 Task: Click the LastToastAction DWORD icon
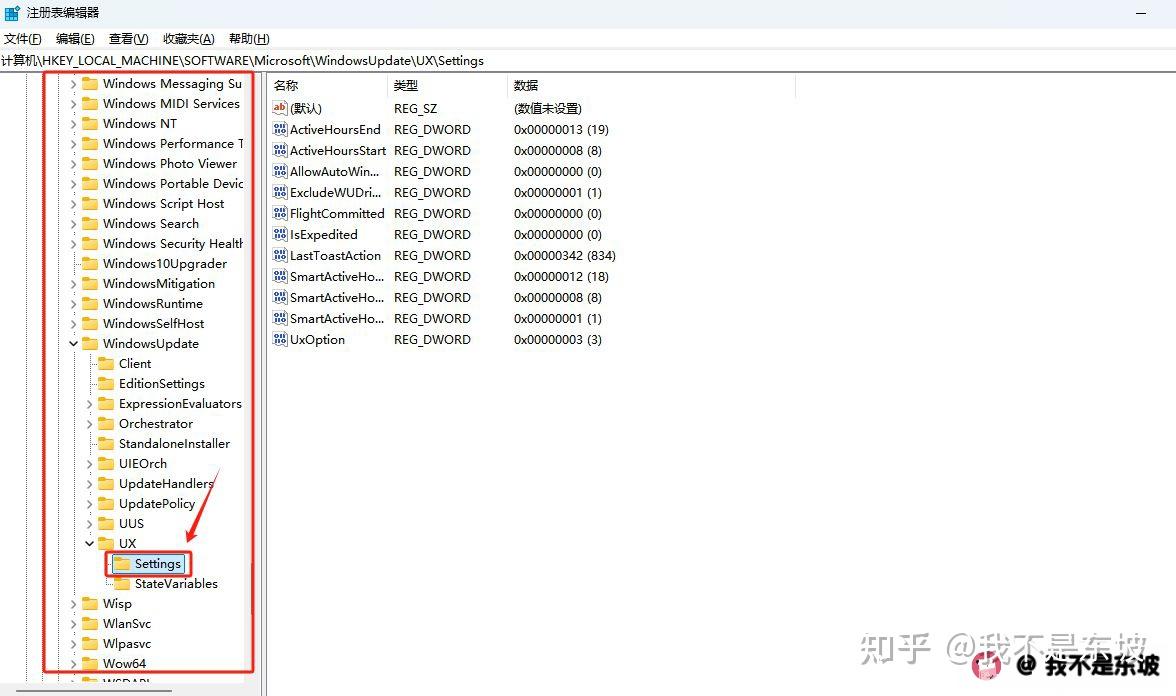click(280, 255)
